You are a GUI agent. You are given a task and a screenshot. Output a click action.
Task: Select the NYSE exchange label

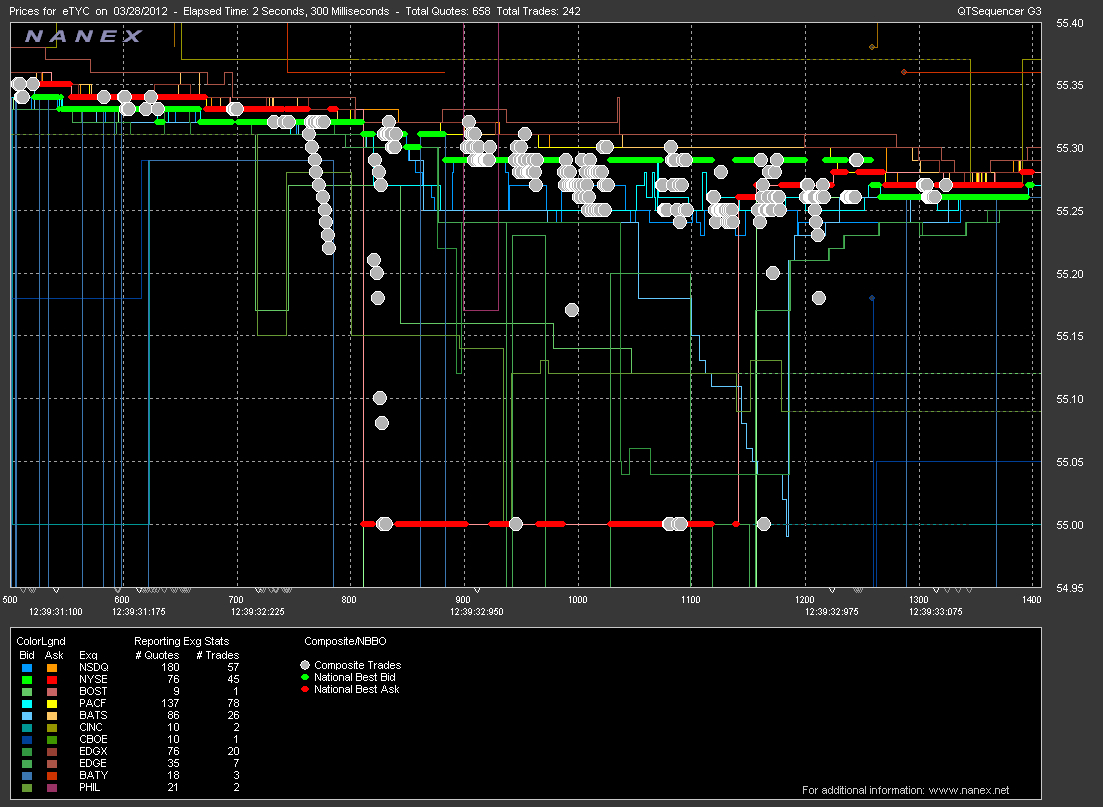[93, 679]
